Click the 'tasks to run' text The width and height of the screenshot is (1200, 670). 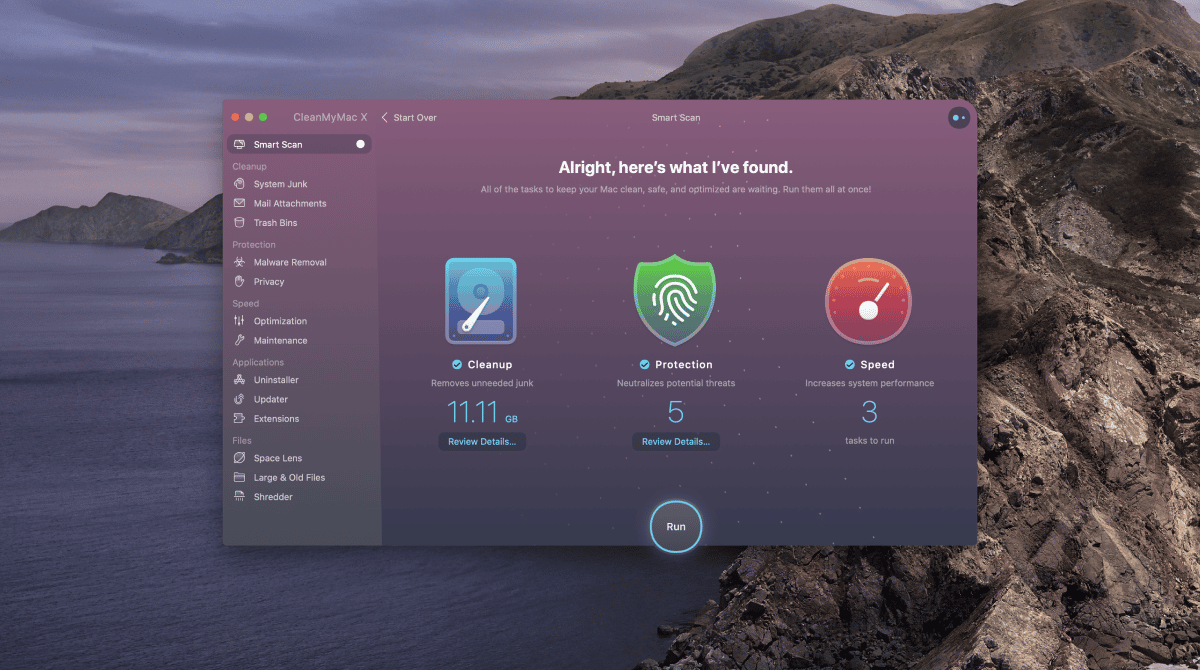869,441
